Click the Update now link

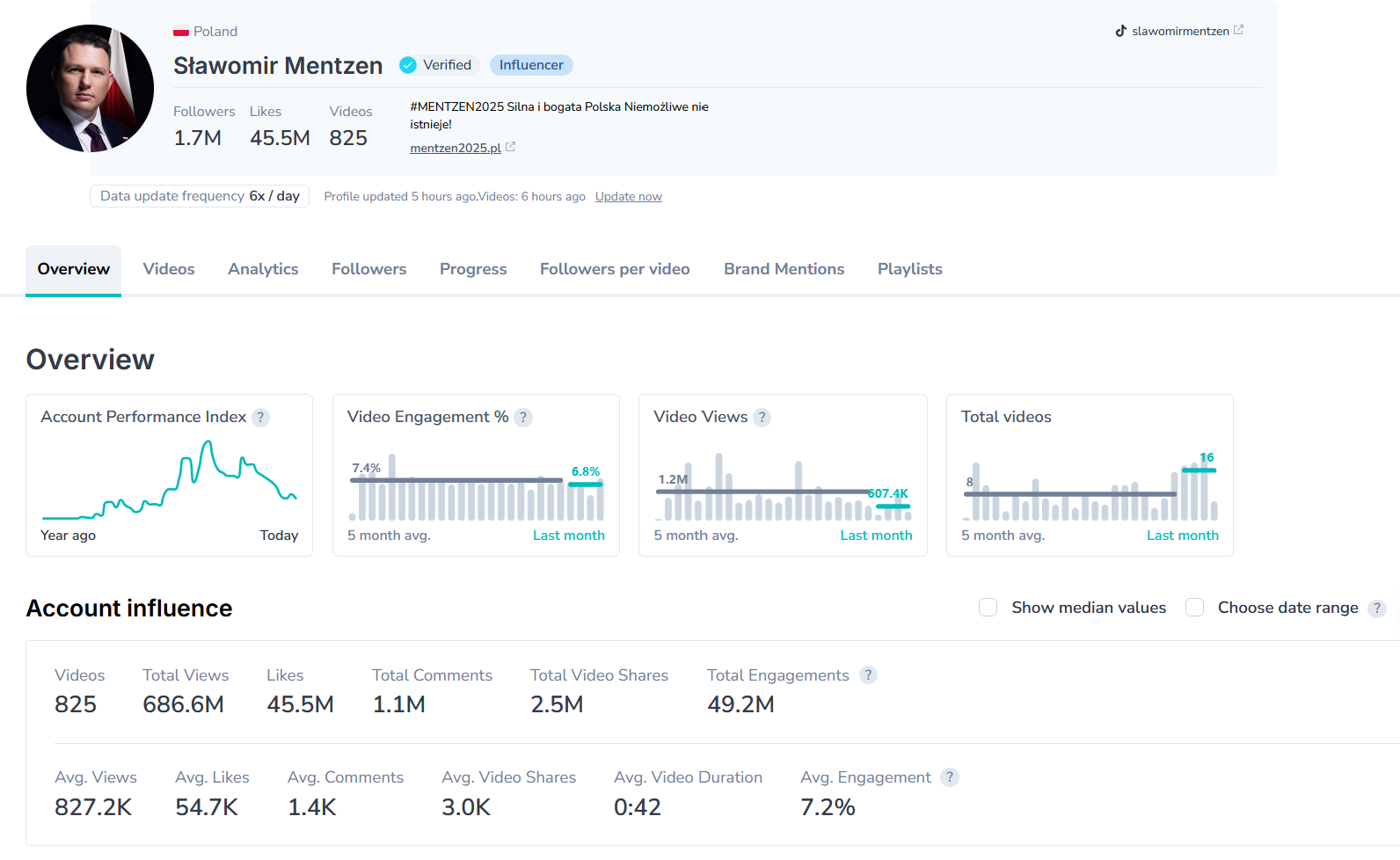click(x=628, y=197)
